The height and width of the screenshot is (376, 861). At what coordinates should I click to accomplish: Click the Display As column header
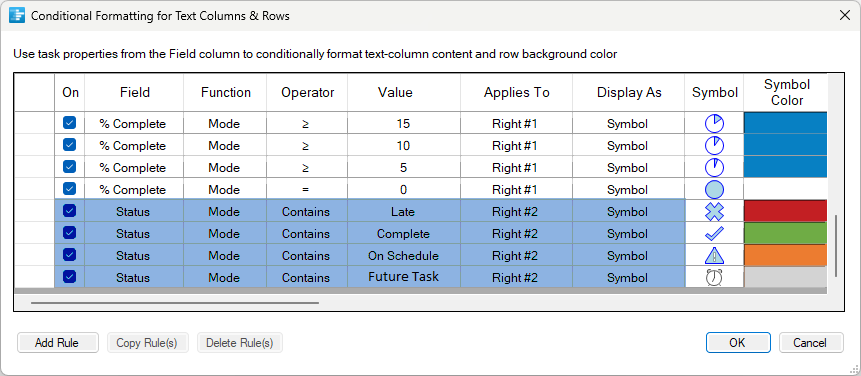629,93
